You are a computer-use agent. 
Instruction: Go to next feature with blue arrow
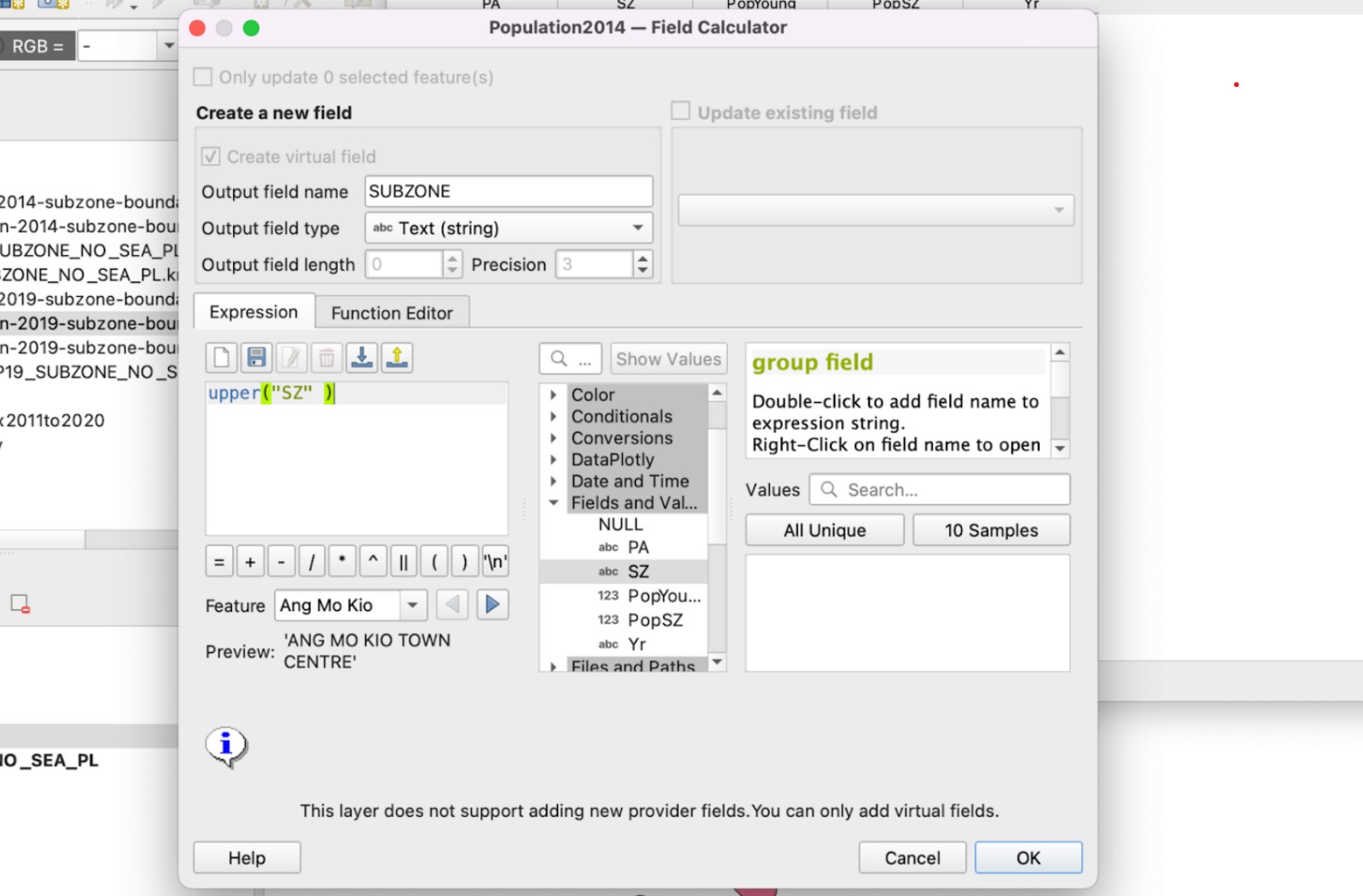(x=492, y=605)
